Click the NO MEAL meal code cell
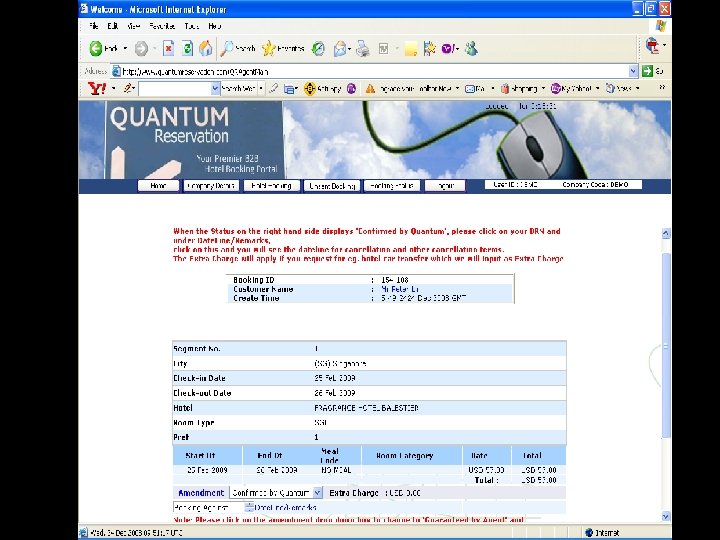This screenshot has width=720, height=540. (336, 470)
